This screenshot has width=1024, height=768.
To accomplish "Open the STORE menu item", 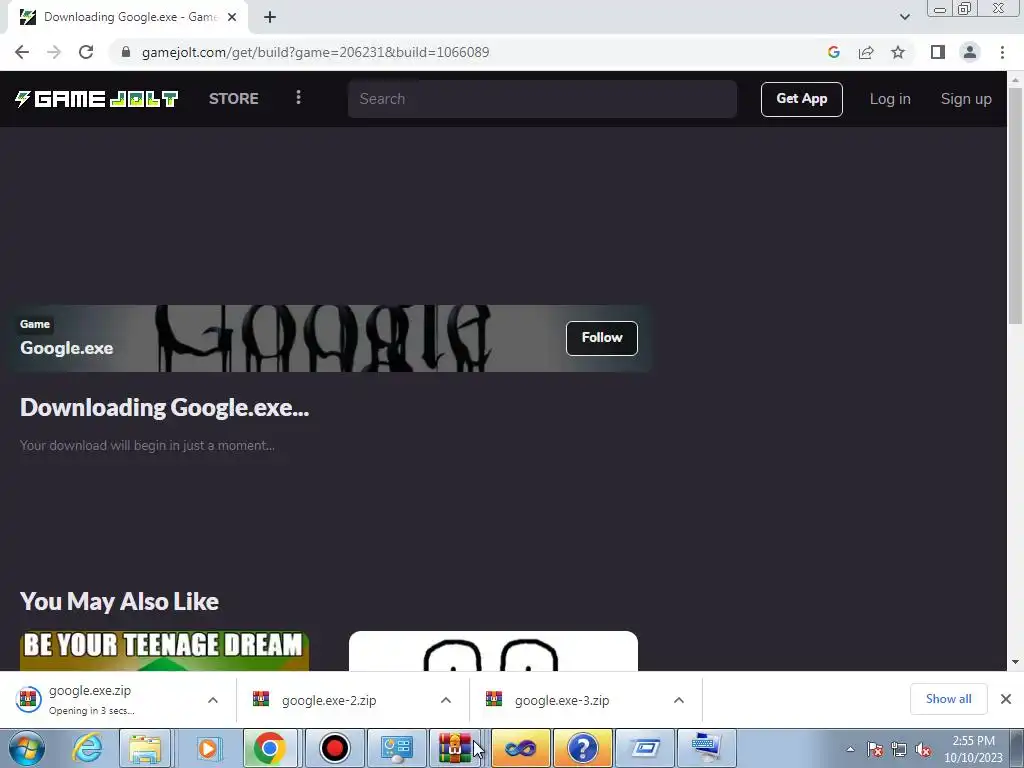I will (x=234, y=99).
